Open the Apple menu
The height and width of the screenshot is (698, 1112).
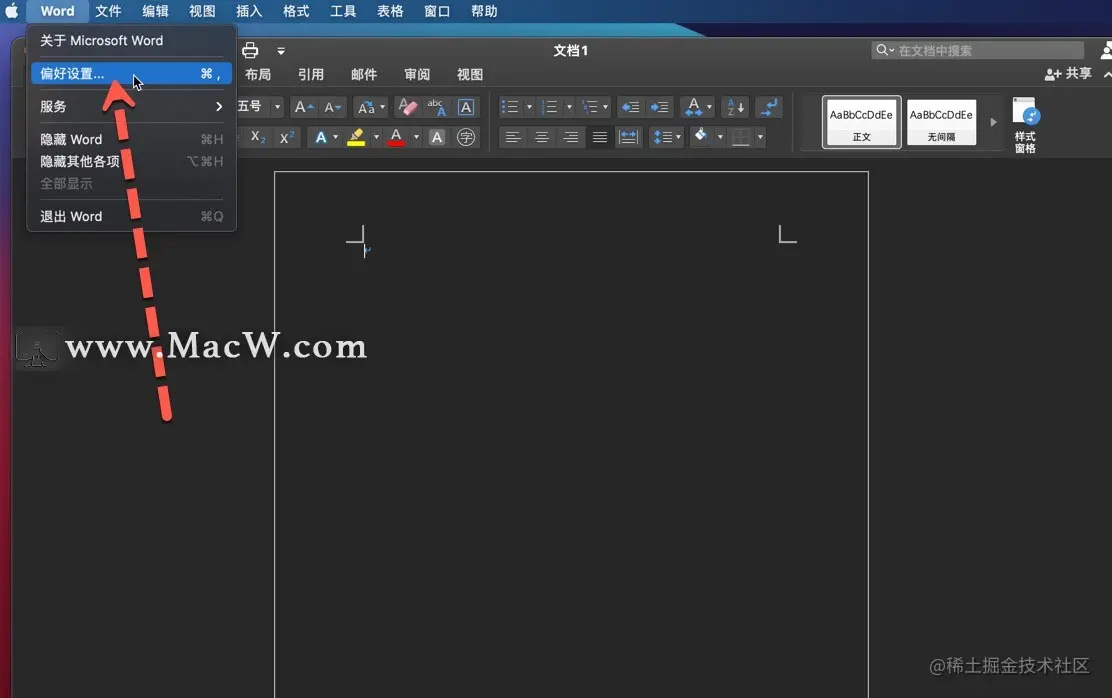(x=12, y=11)
